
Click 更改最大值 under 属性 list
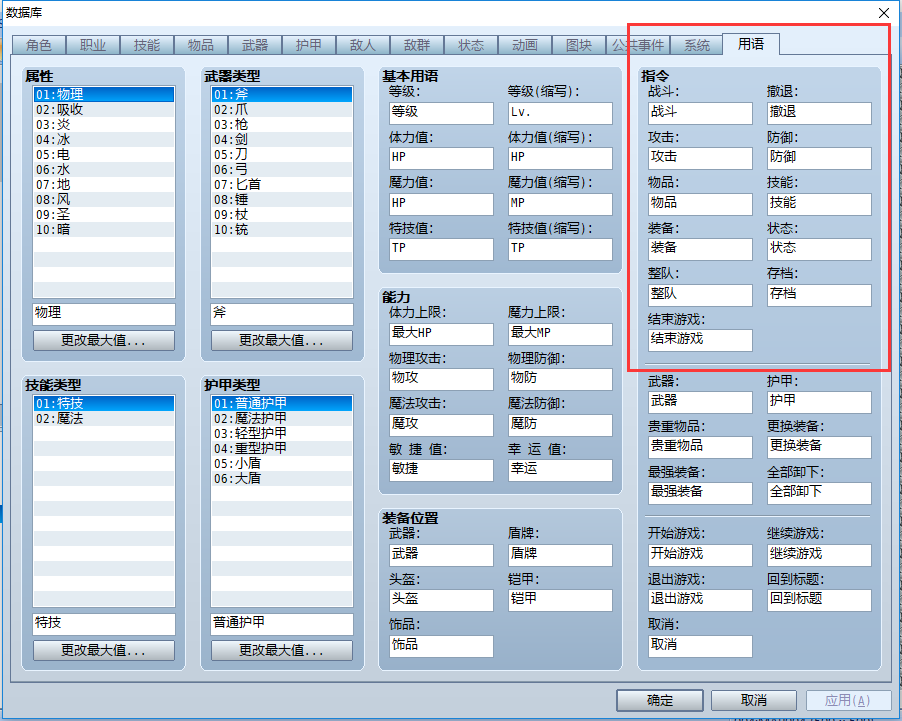pyautogui.click(x=104, y=341)
